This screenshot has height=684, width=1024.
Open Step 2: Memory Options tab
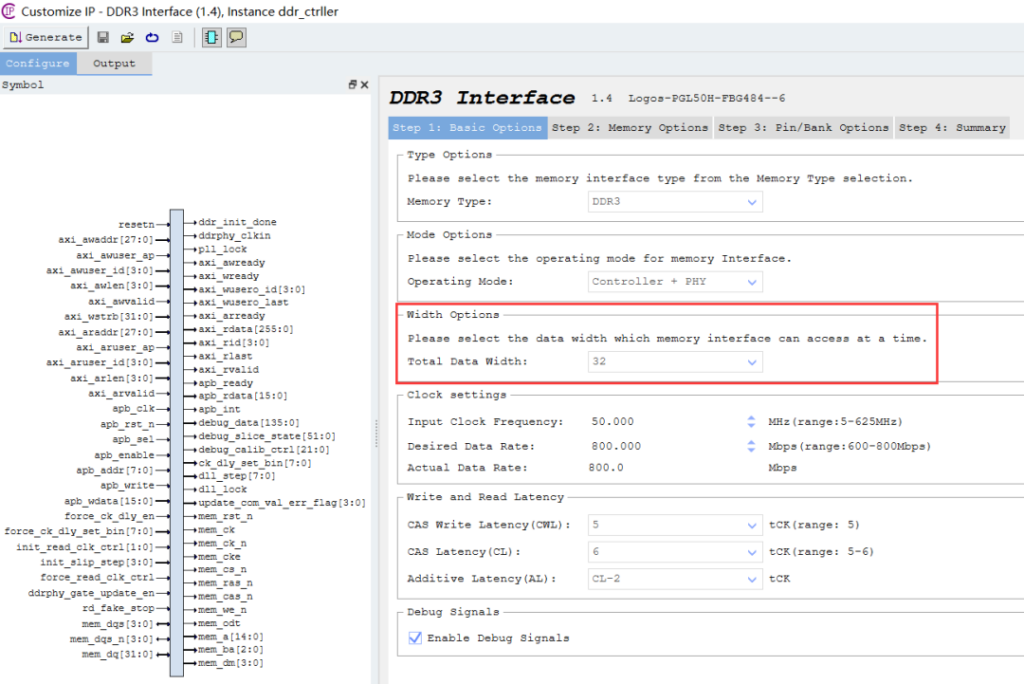630,128
